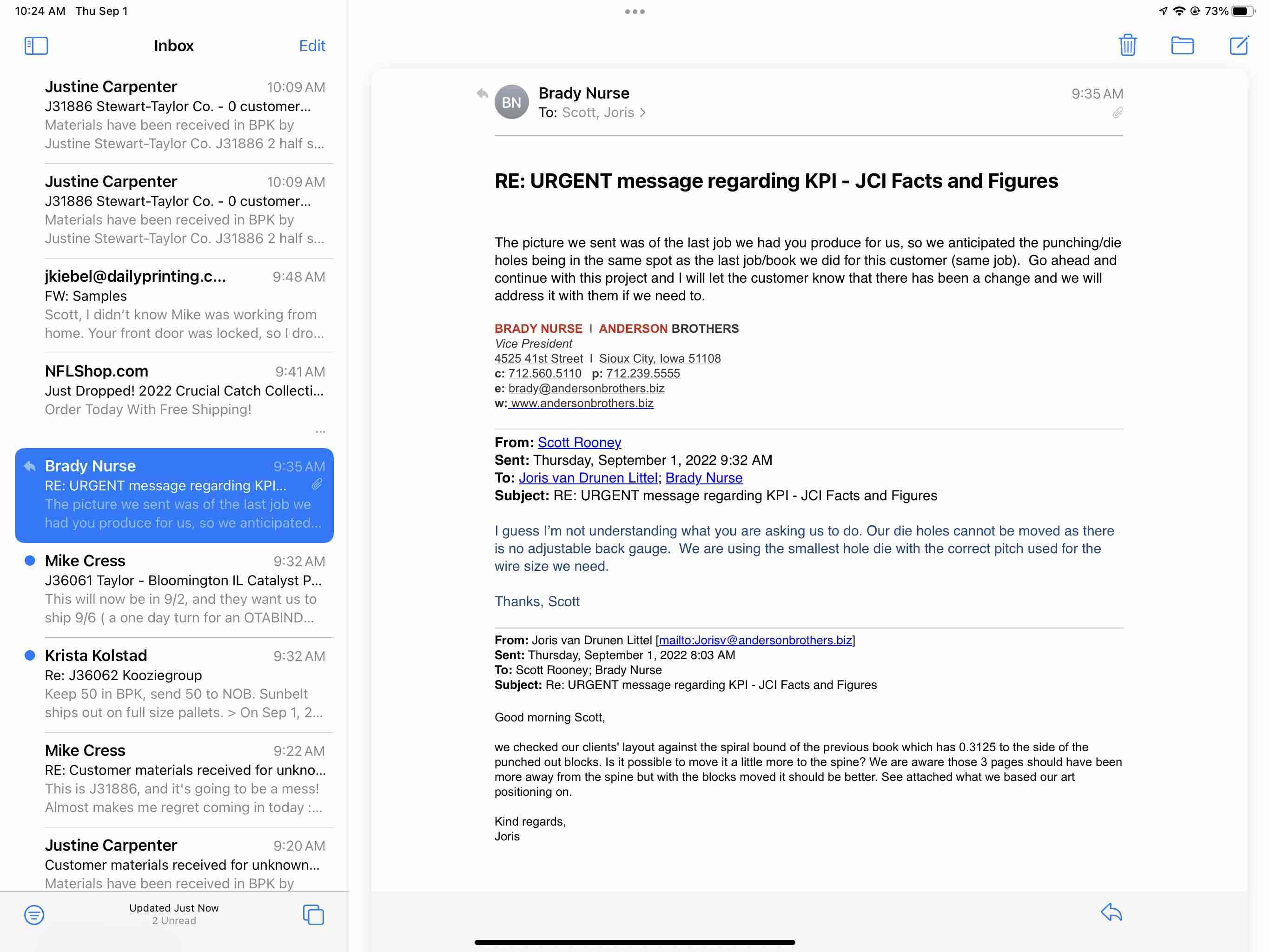Expand recipients chevron next to Scott, Joris
1270x952 pixels.
point(642,112)
